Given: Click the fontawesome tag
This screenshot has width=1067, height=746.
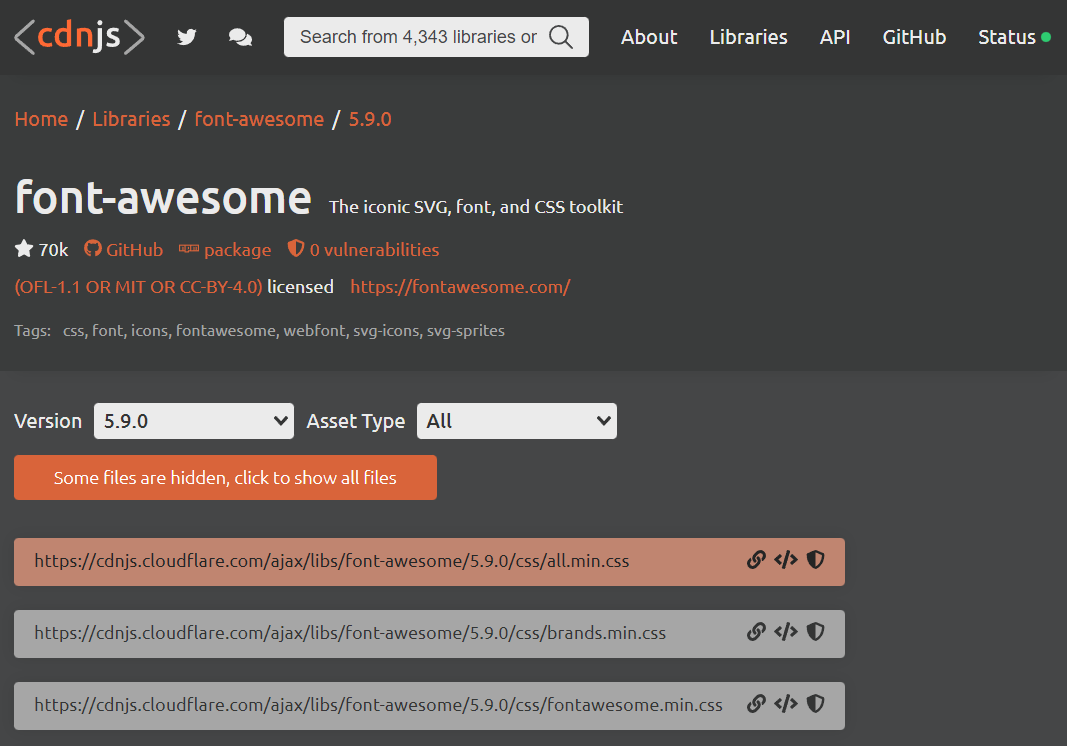Looking at the screenshot, I should click(x=226, y=331).
